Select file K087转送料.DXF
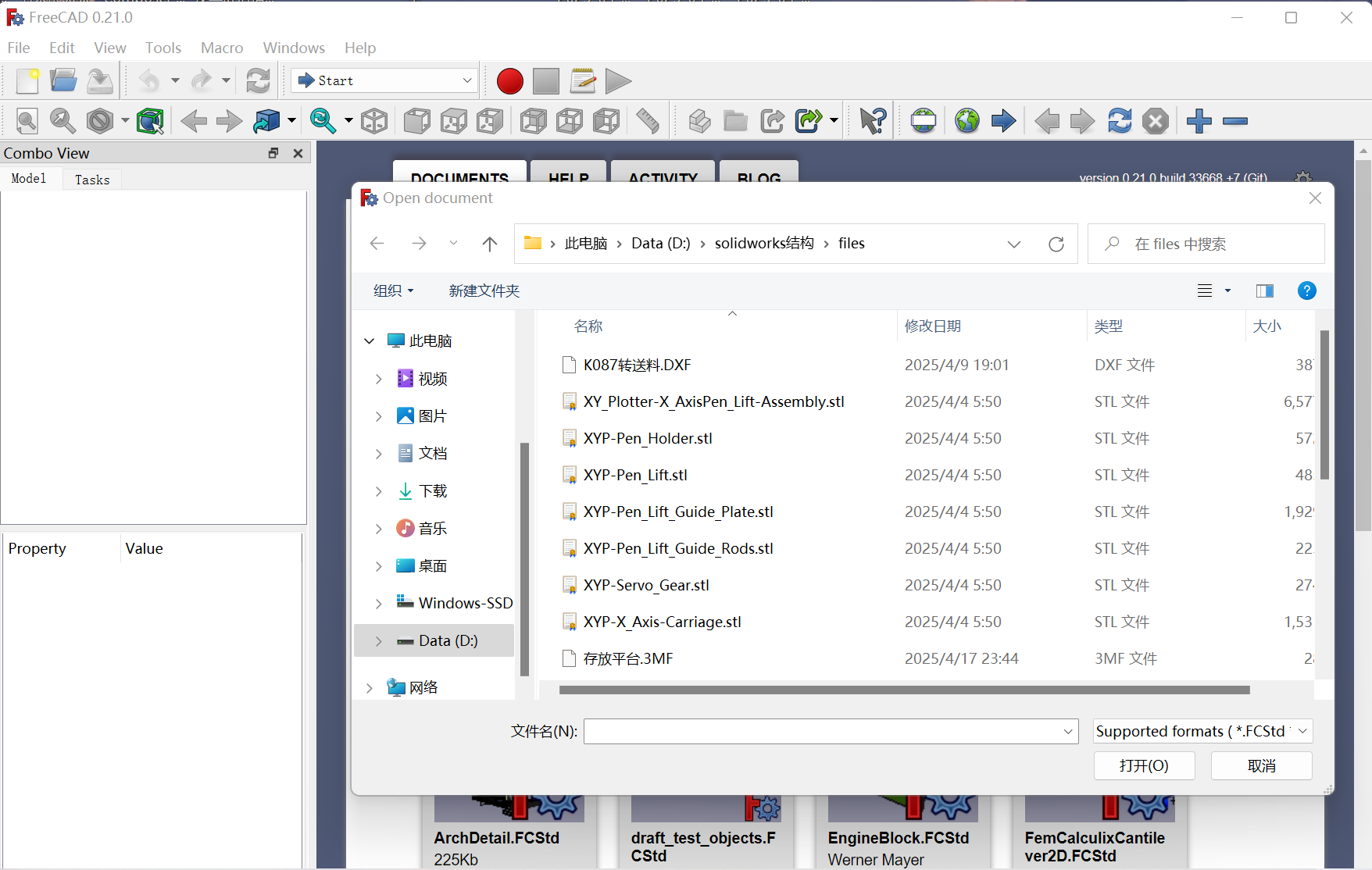The width and height of the screenshot is (1372, 870). click(637, 365)
